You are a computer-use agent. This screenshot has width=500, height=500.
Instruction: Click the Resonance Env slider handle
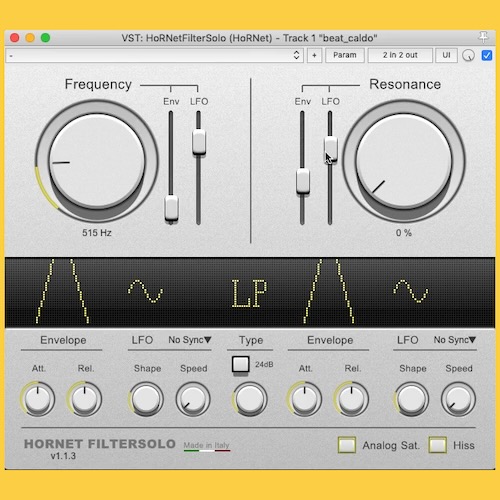303,181
